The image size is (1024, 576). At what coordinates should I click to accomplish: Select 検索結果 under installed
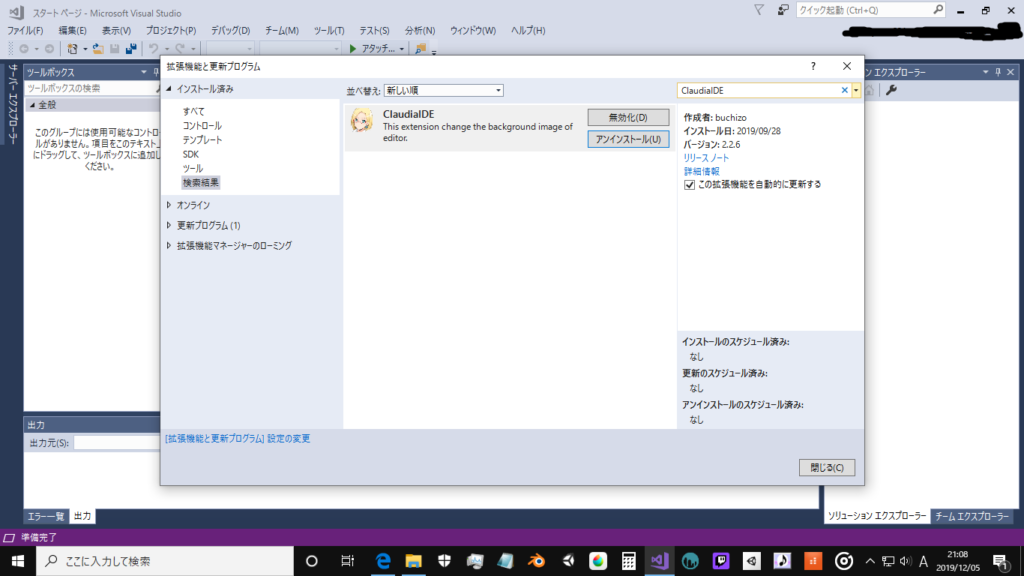(x=200, y=183)
